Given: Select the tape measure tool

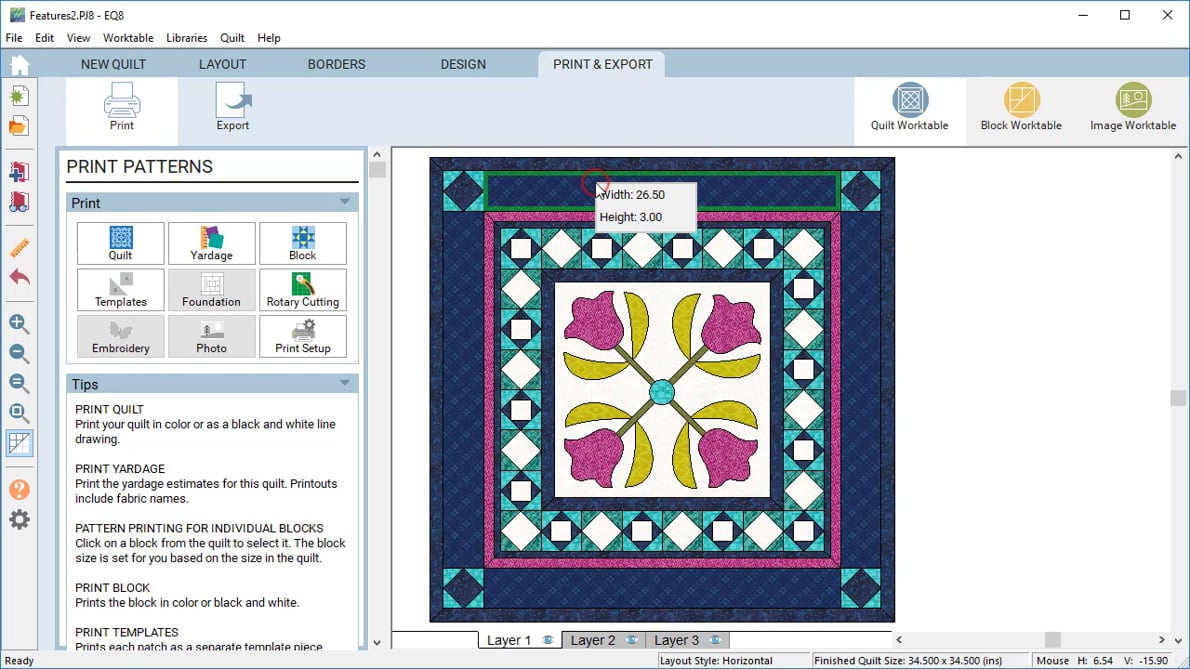Looking at the screenshot, I should 19,247.
